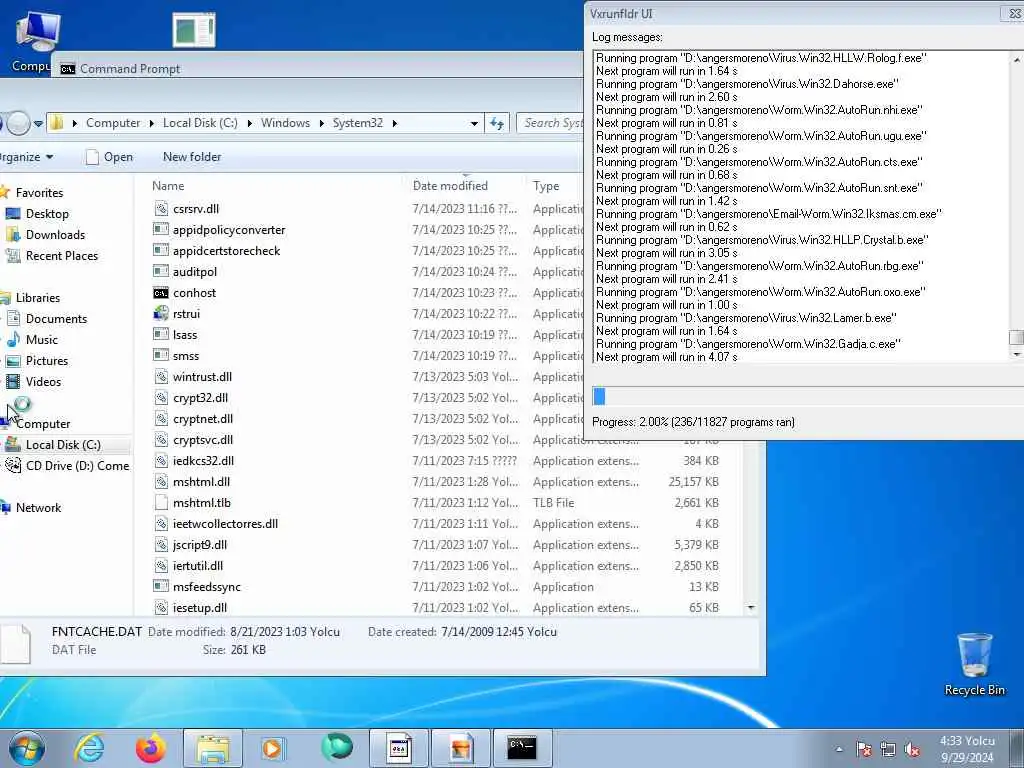Click New folder in toolbar

(192, 157)
